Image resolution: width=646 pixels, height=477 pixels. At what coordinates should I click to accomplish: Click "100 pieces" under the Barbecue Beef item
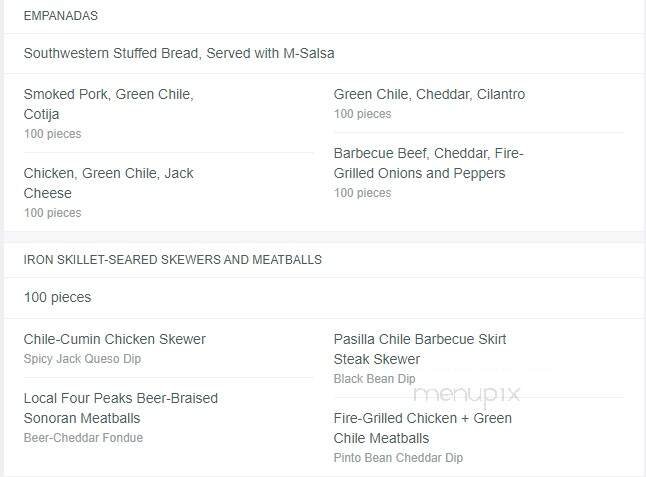point(362,193)
